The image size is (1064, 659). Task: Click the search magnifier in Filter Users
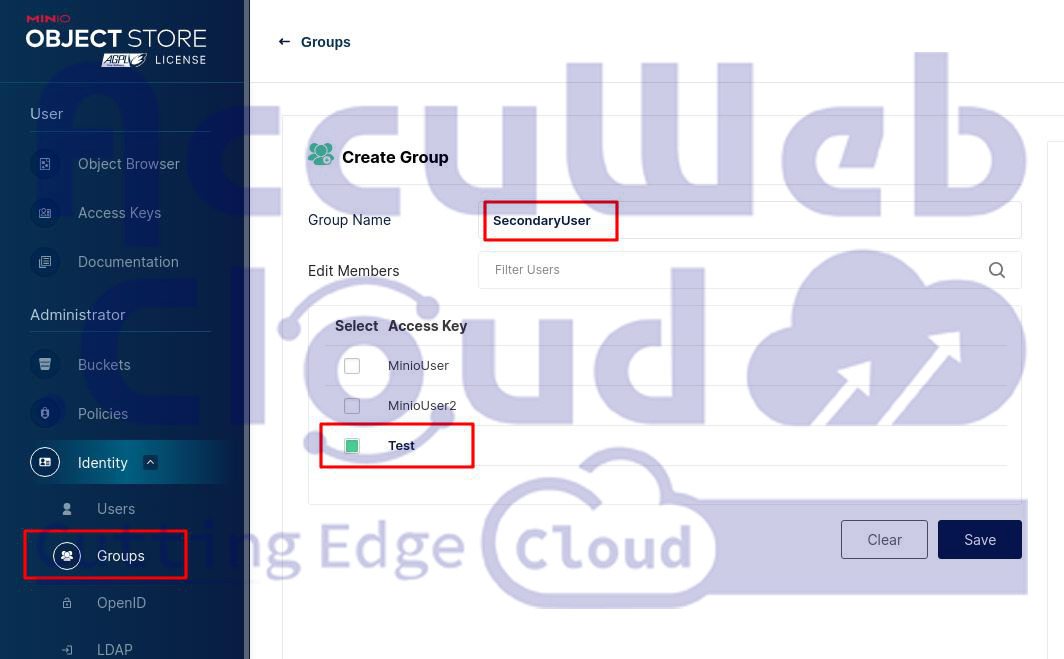(x=996, y=270)
